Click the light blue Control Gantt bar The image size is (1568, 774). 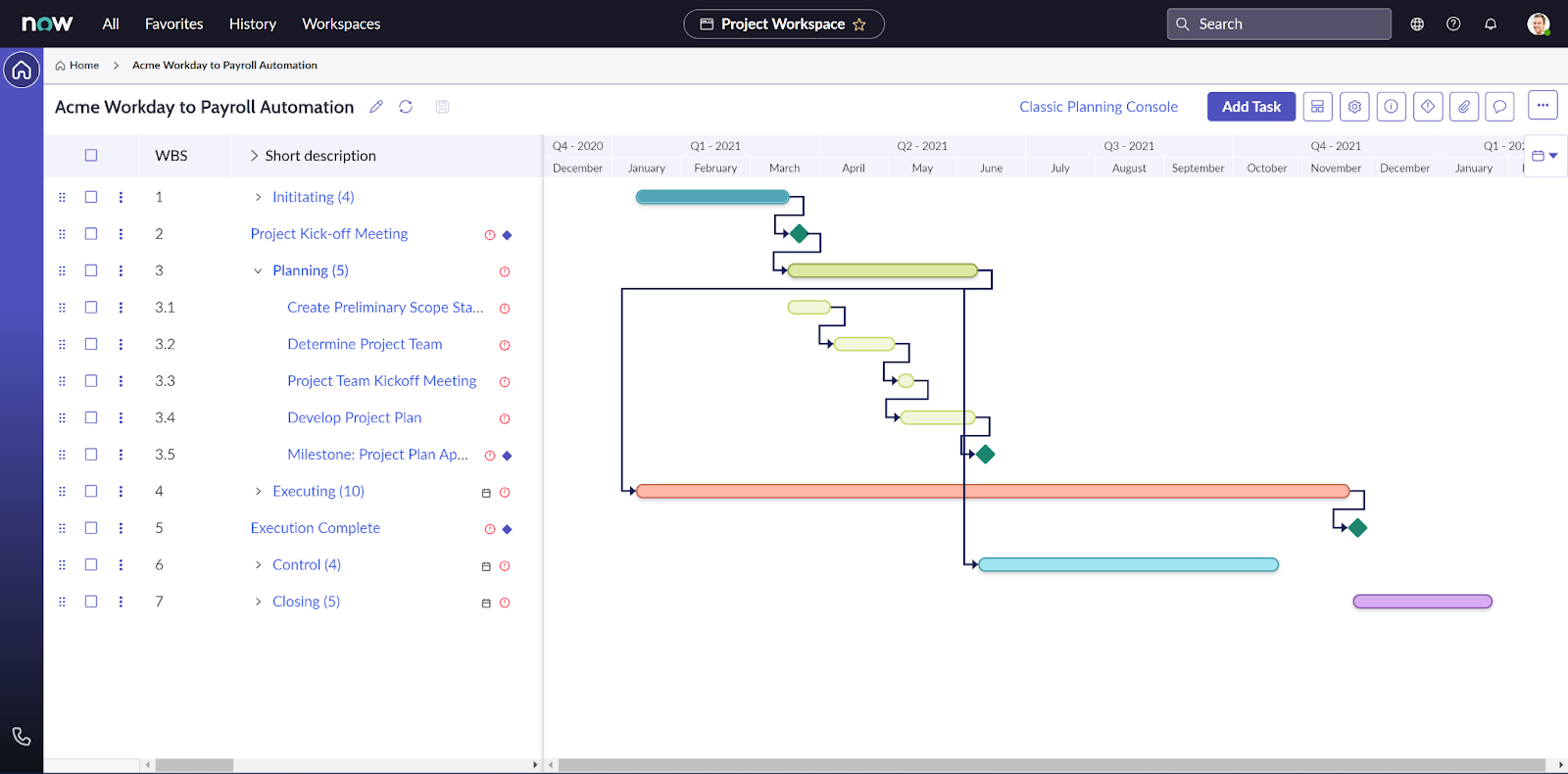(x=1129, y=564)
